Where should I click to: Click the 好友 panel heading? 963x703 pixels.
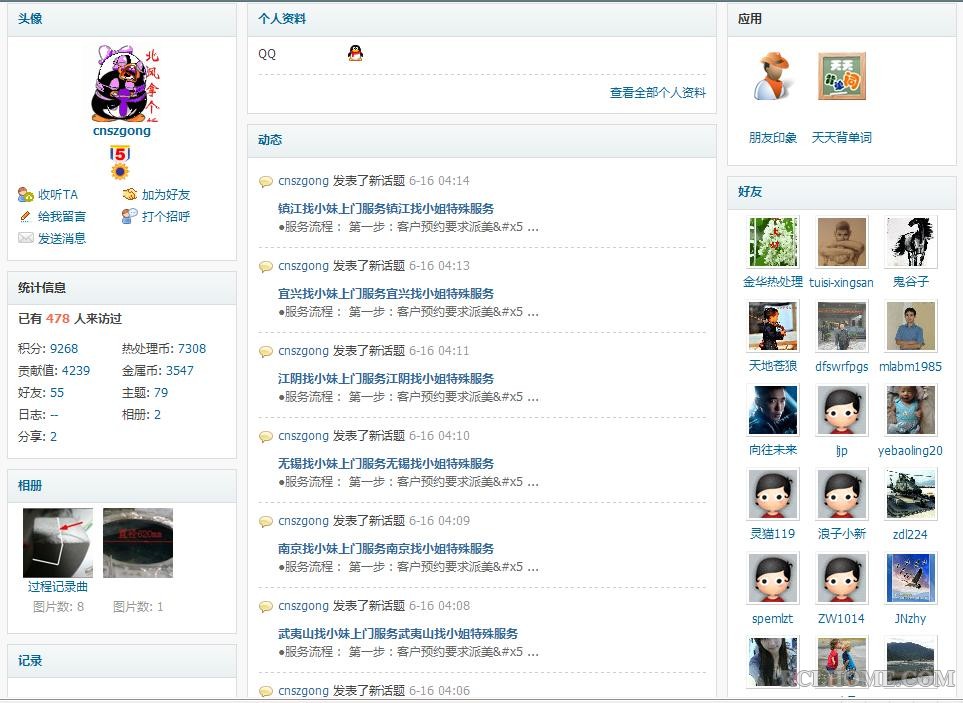coord(750,192)
